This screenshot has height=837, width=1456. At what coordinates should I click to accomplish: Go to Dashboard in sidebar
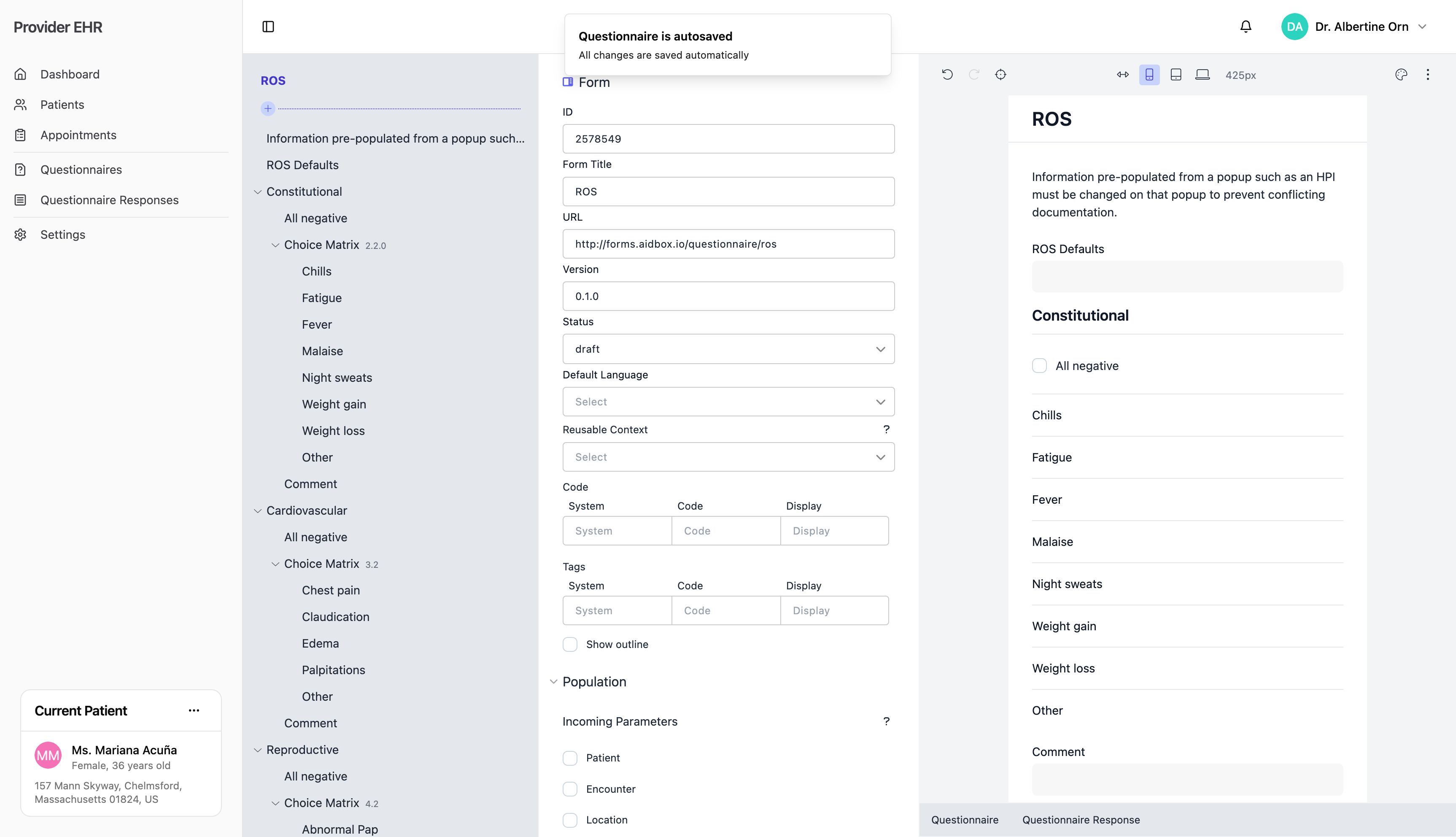click(x=70, y=74)
